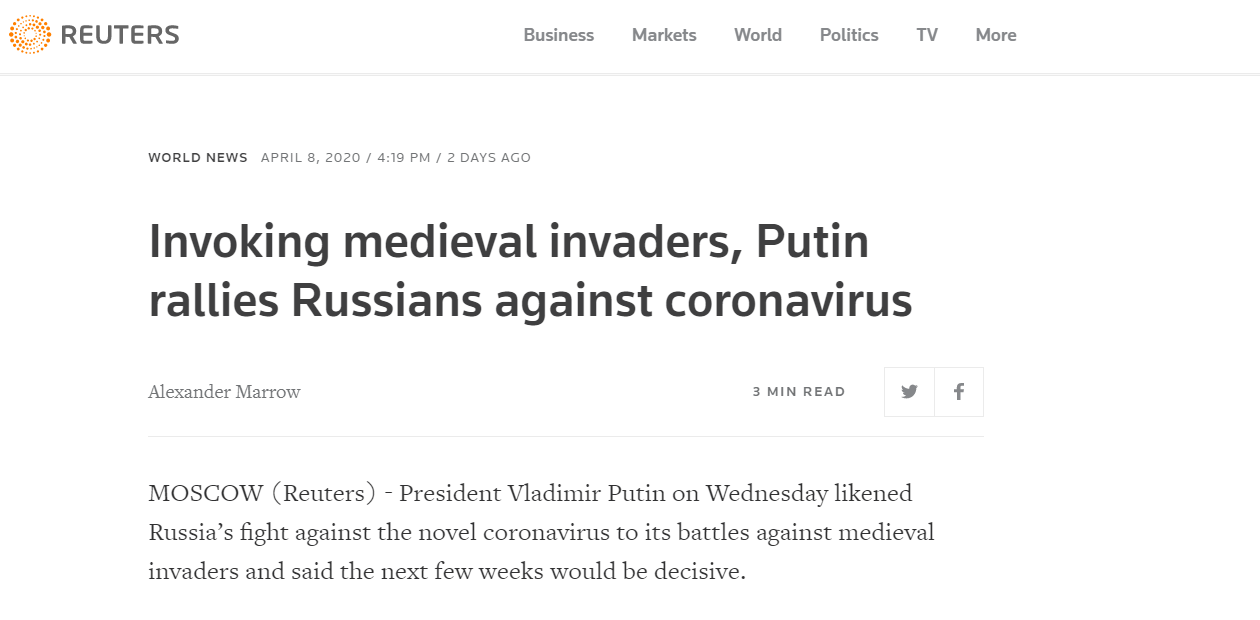Click the article's last line of text

[x=447, y=572]
